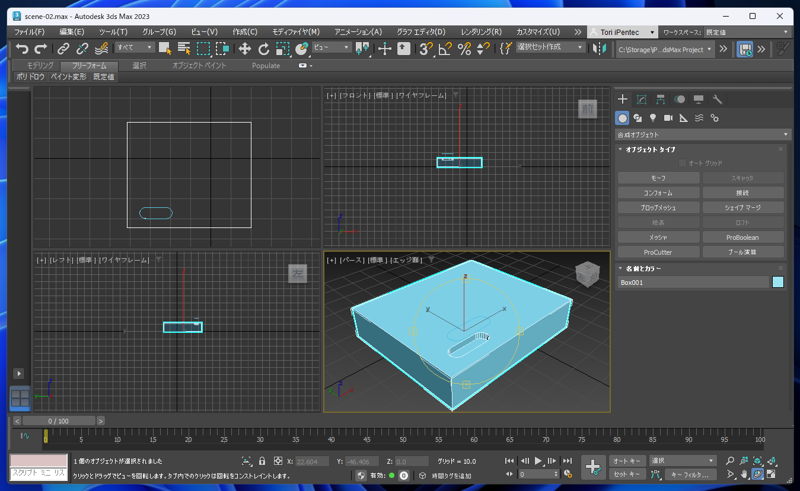Click the Box001 object name field
Image resolution: width=800 pixels, height=491 pixels.
(x=692, y=283)
